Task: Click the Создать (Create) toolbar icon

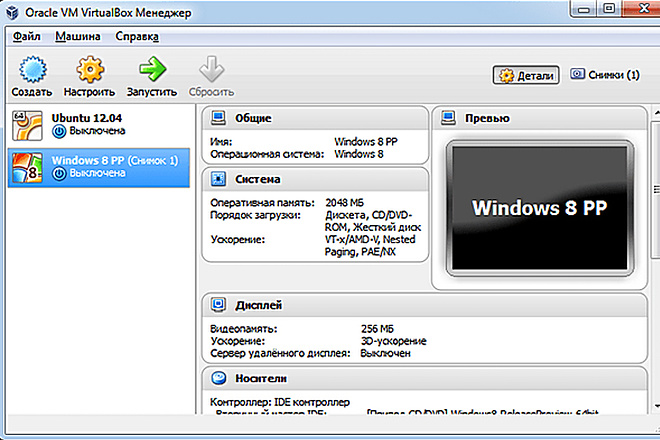Action: coord(35,68)
